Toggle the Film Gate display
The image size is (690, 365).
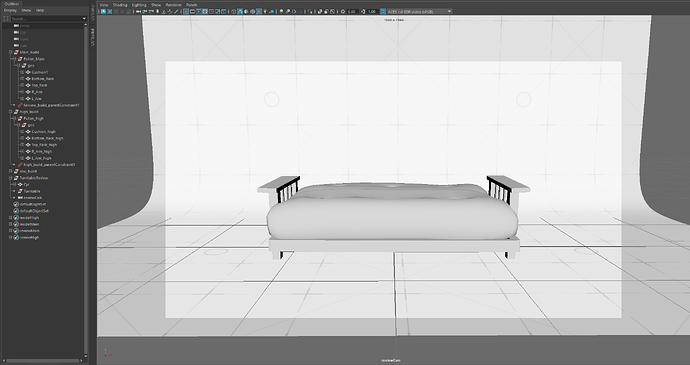[x=192, y=11]
